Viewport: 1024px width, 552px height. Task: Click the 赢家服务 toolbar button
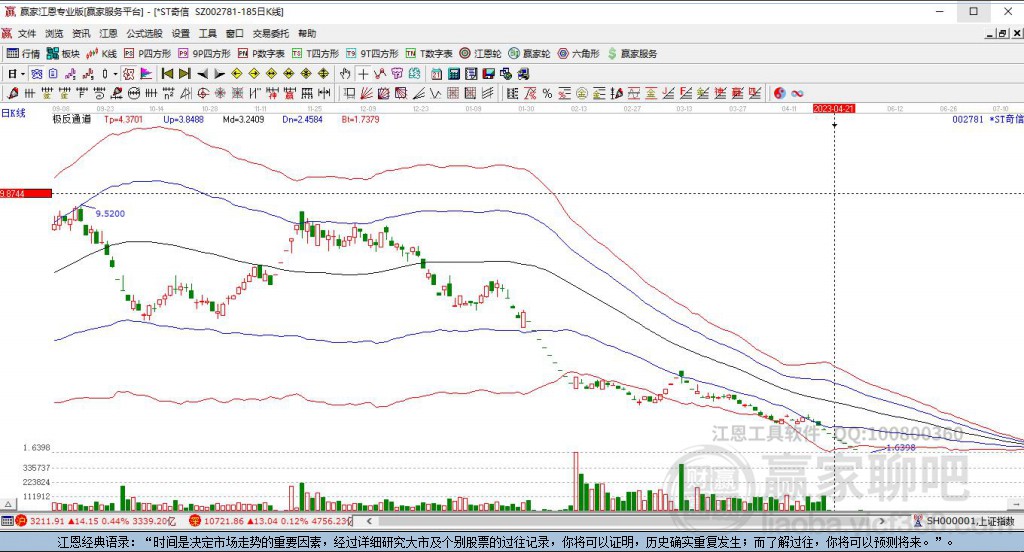click(x=632, y=54)
